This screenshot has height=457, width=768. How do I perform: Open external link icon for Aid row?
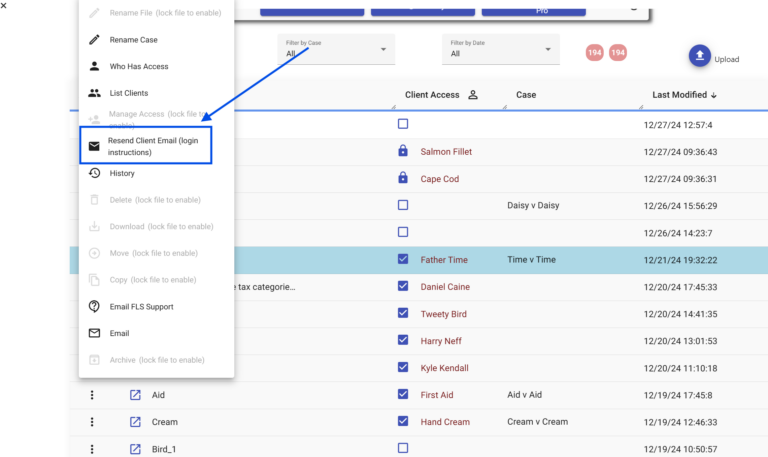coord(135,395)
